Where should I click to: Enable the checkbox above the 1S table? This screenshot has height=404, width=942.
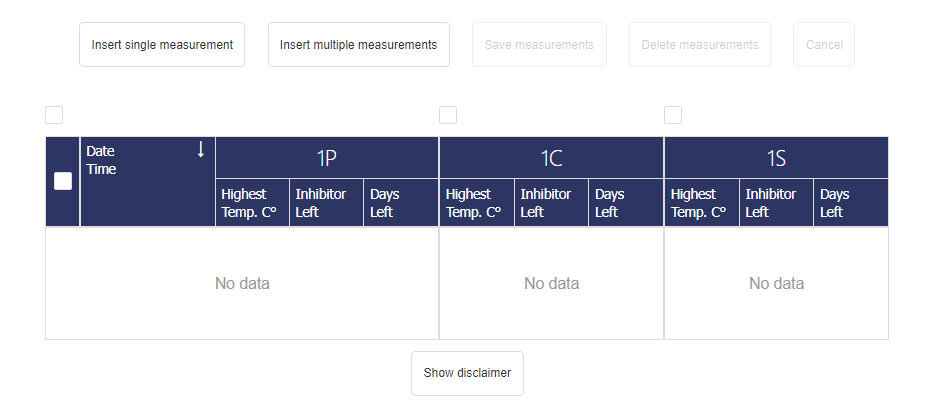(673, 115)
